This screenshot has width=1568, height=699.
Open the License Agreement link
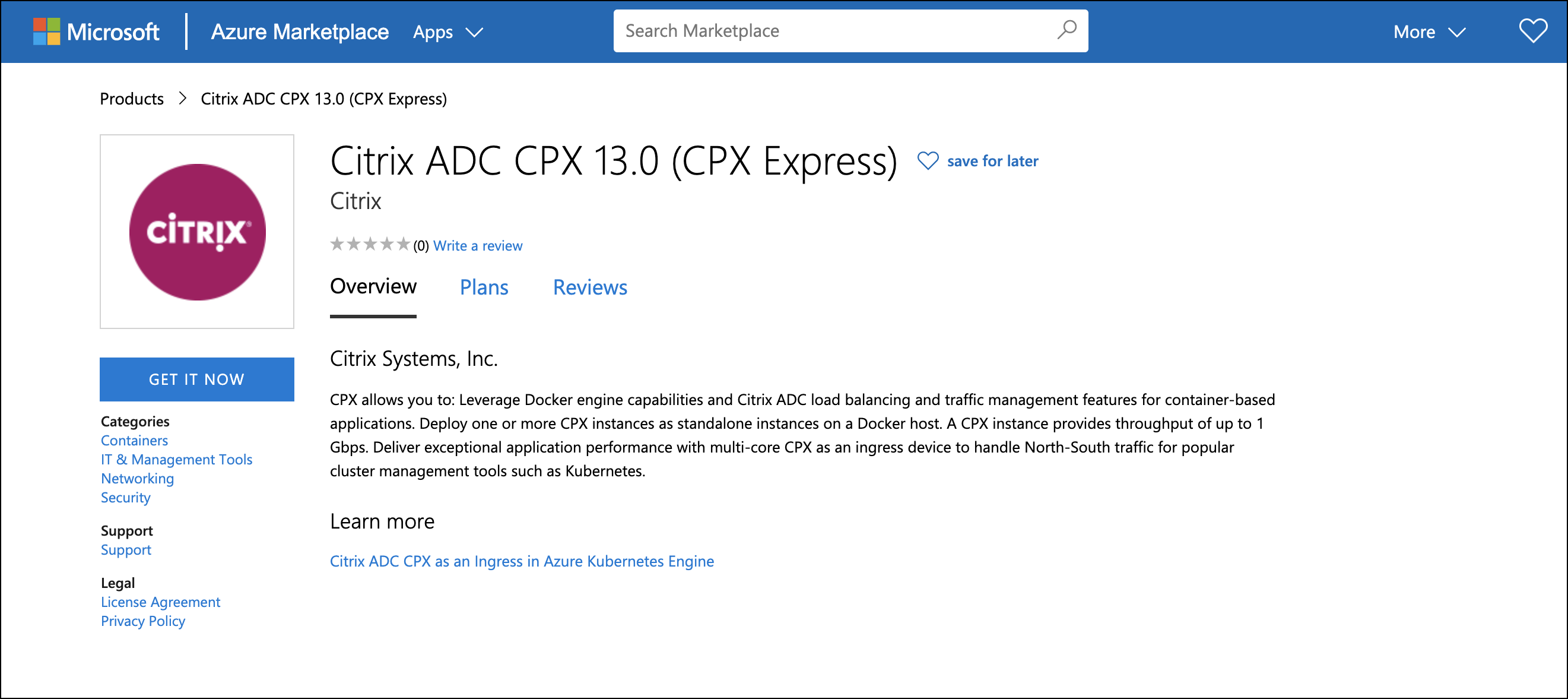[x=161, y=602]
